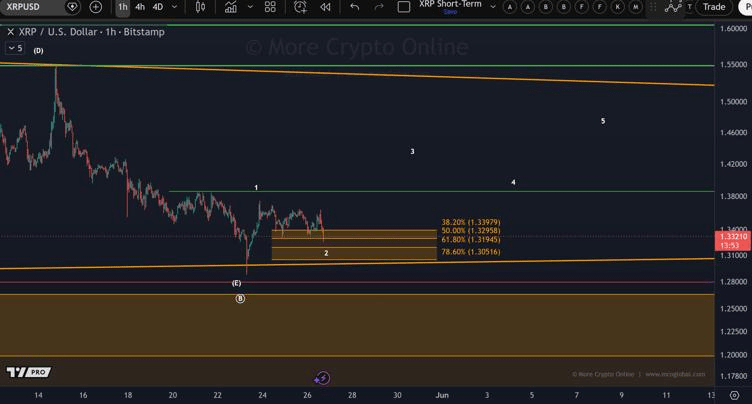This screenshot has height=404, width=752.
Task: Switch to the 4h timeframe
Action: tap(140, 7)
